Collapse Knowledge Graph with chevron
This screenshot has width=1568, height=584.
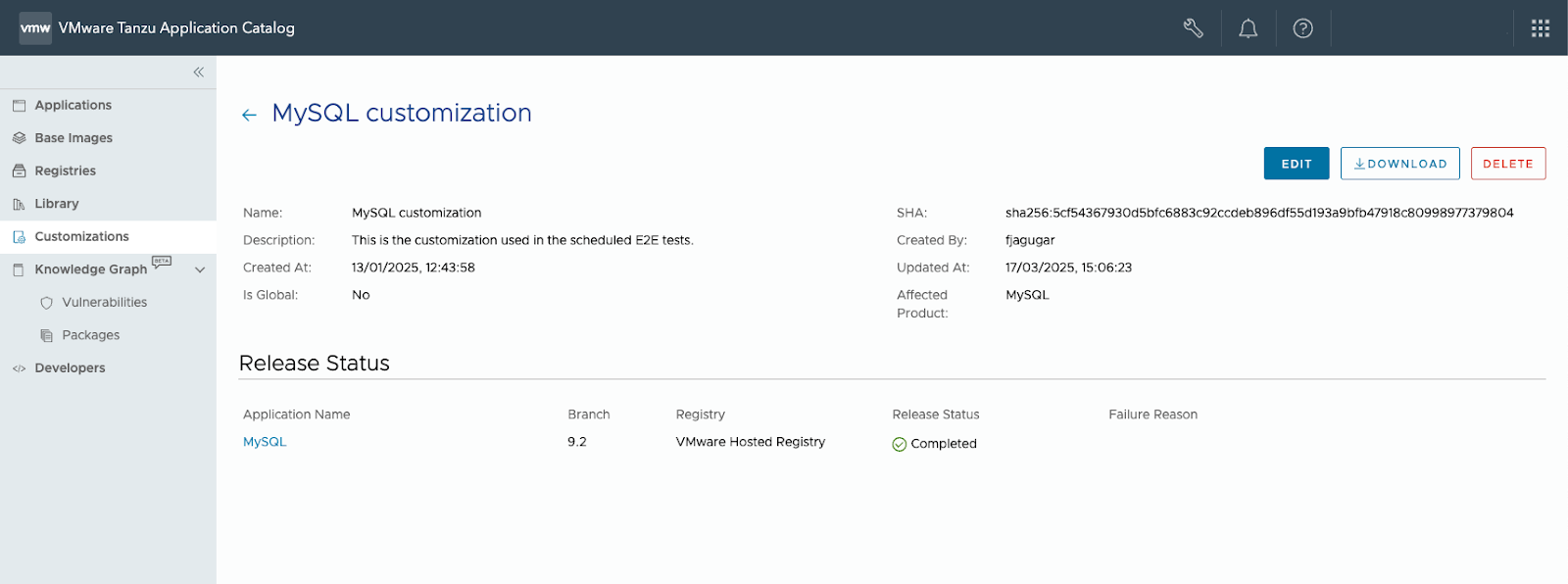200,269
